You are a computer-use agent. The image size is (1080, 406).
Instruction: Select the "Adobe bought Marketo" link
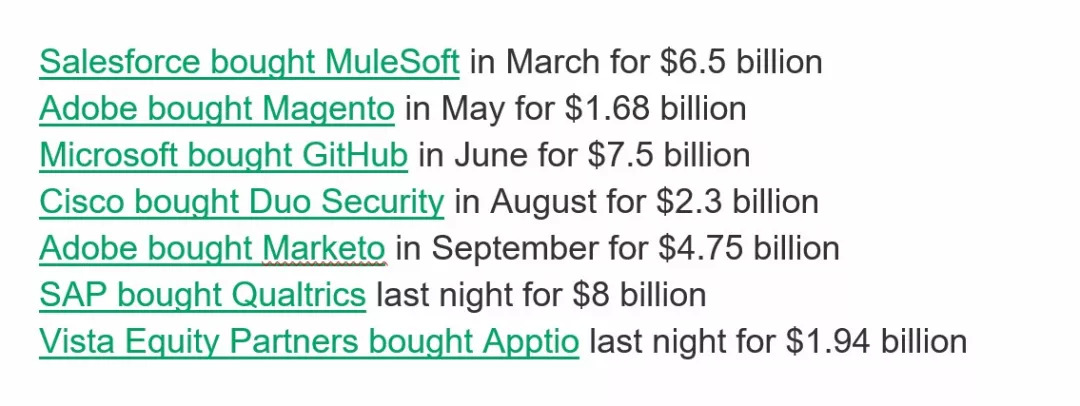tap(212, 248)
